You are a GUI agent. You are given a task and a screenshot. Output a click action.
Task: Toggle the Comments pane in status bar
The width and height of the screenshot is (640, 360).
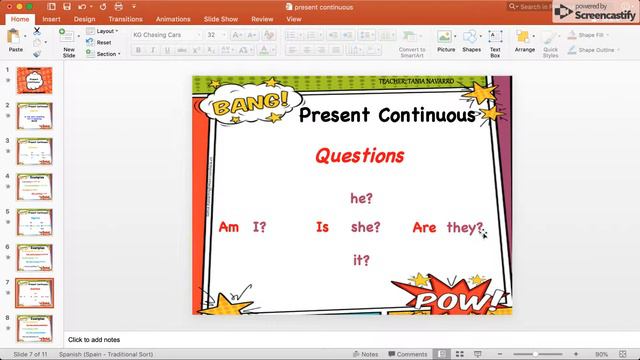(408, 354)
